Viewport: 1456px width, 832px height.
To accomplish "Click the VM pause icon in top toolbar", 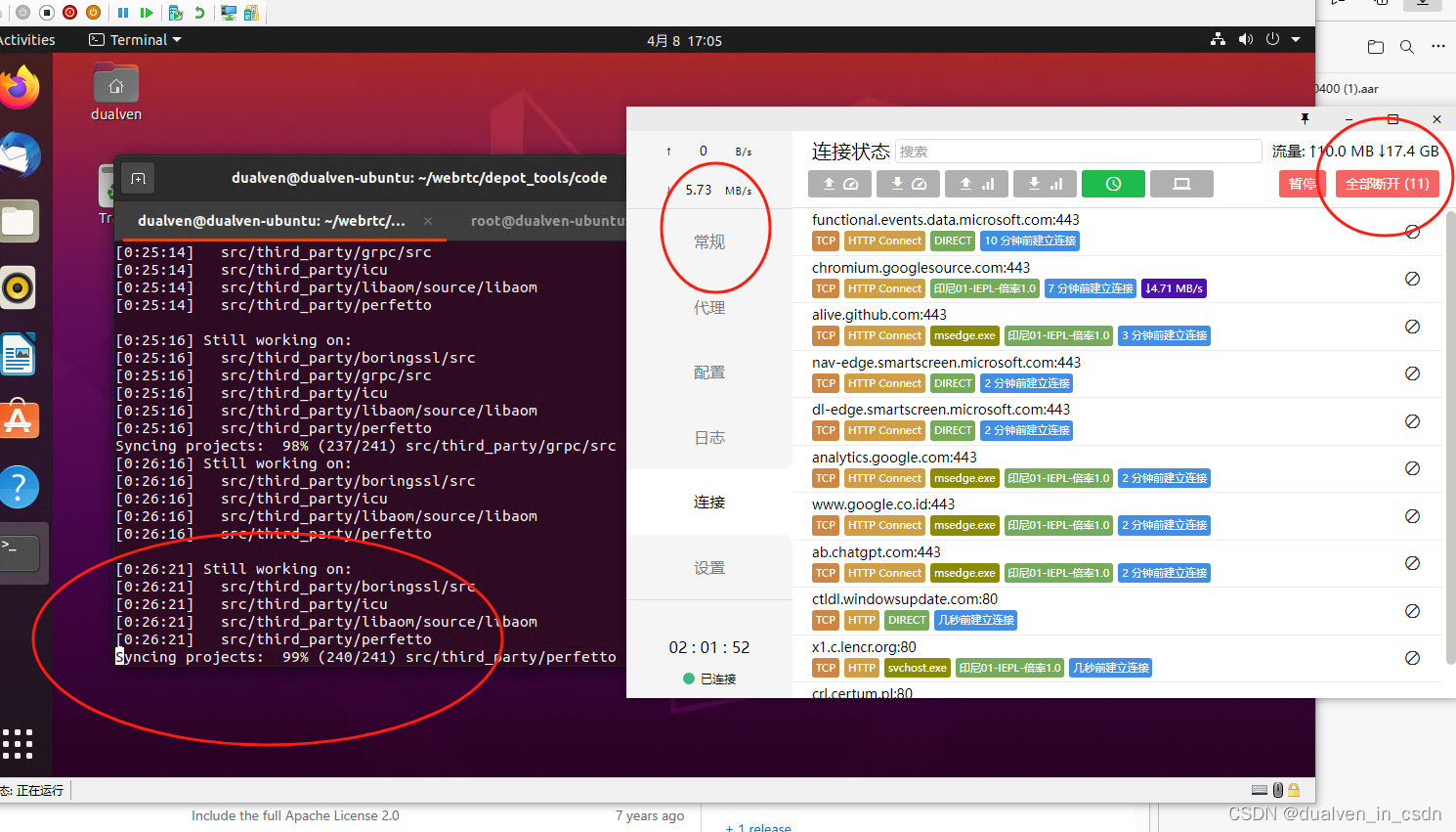I will pos(123,13).
